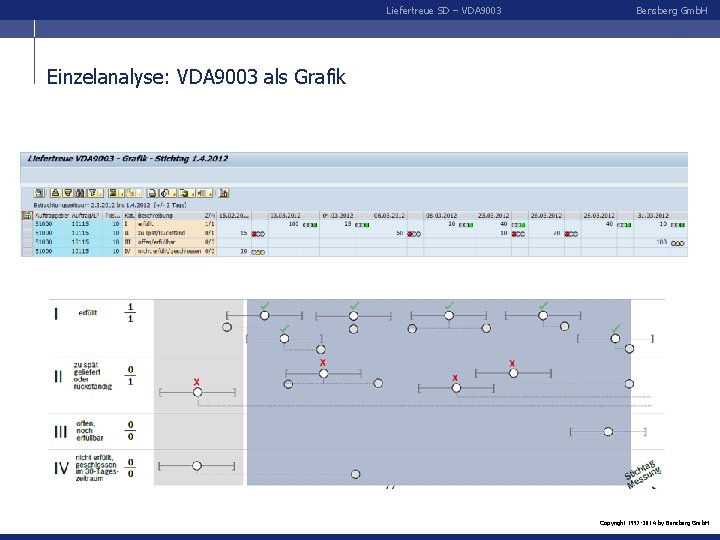Open the Total sum dropdown button
720x540 pixels.
click(x=116, y=193)
